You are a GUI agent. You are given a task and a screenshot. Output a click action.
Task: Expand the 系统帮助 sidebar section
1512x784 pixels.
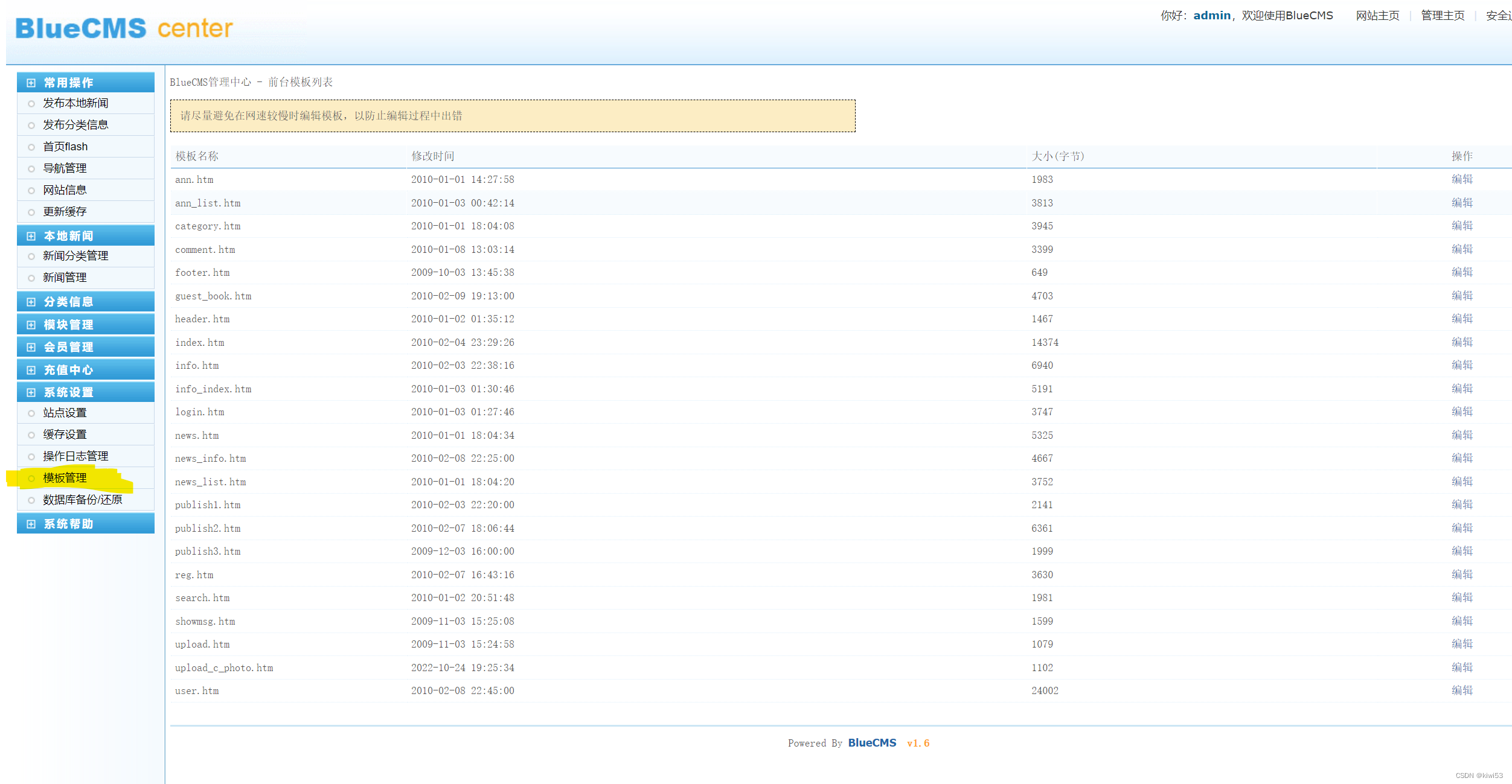(x=31, y=523)
